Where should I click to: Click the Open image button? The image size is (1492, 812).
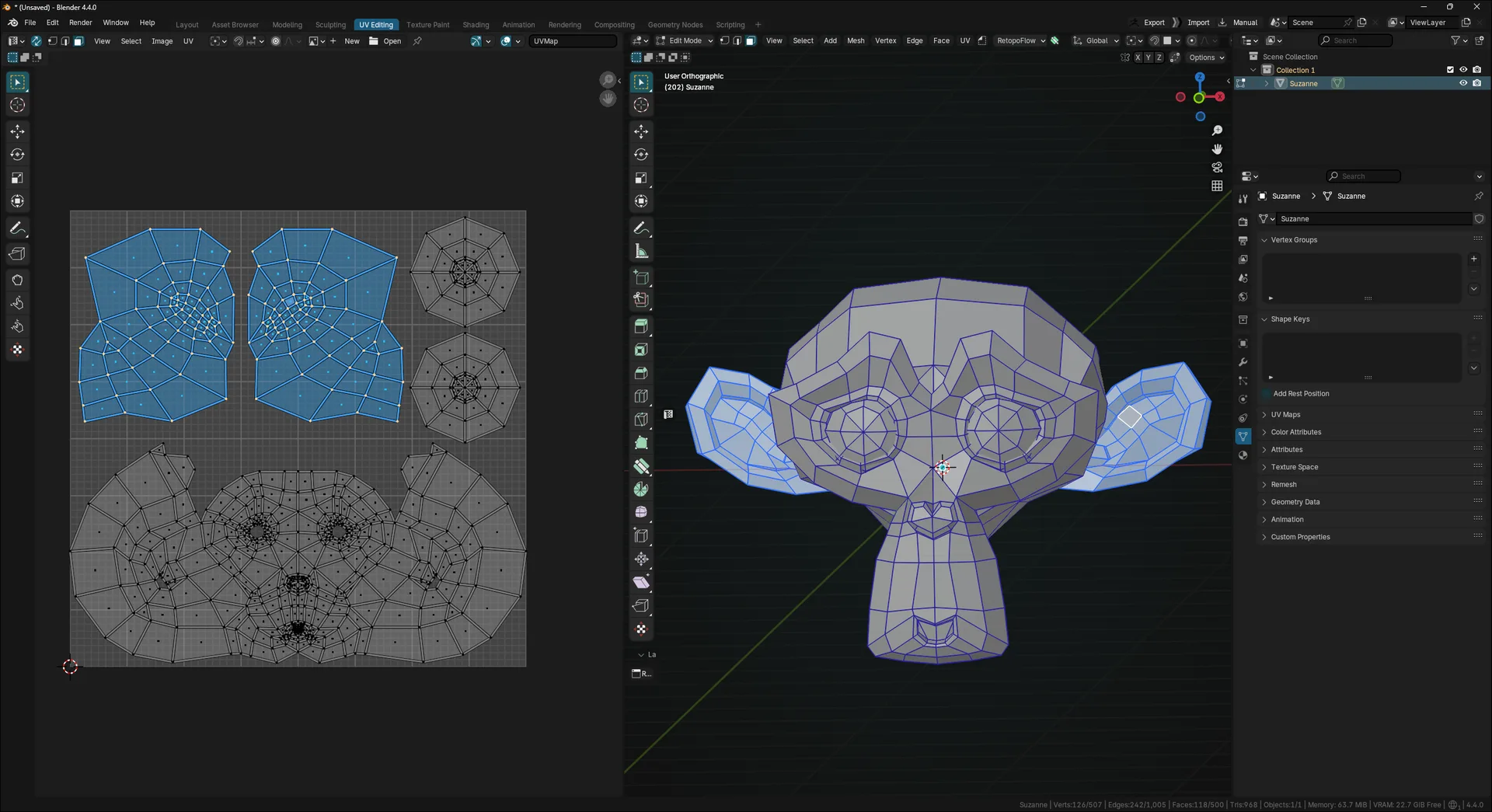385,41
